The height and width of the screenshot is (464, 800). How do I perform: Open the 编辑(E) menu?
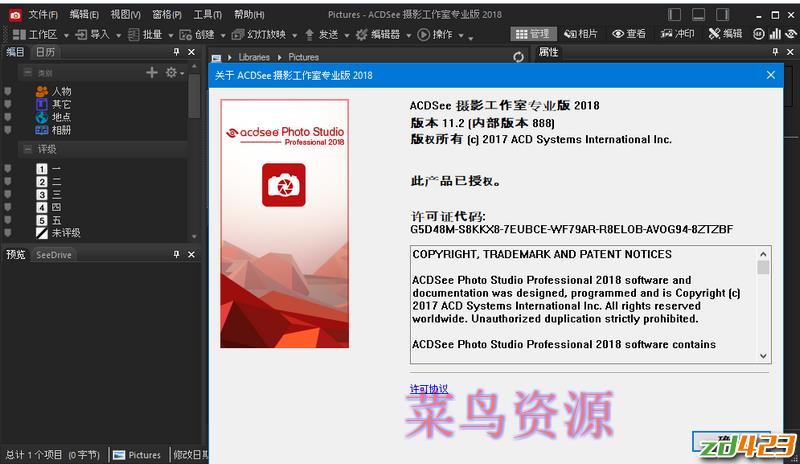click(84, 15)
